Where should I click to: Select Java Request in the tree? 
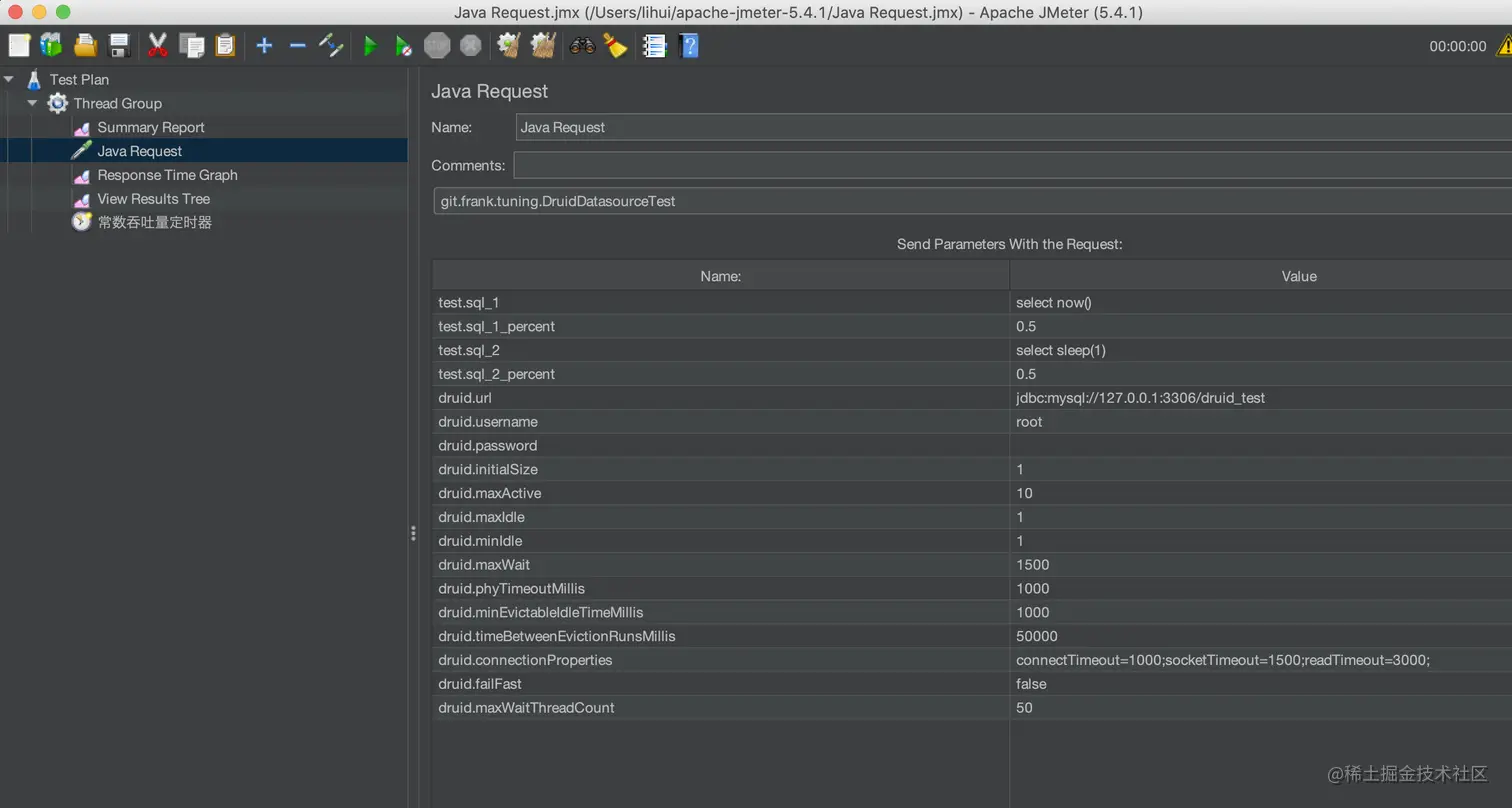tap(140, 151)
